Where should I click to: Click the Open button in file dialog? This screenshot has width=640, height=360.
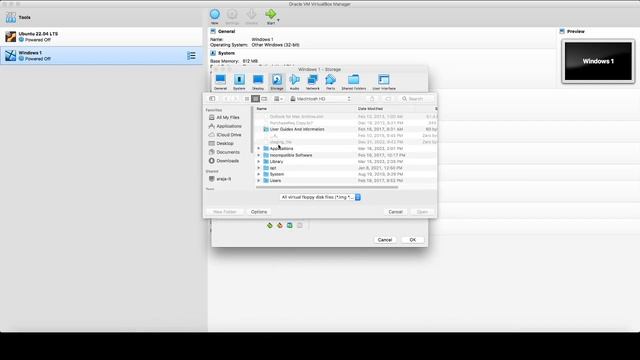pyautogui.click(x=422, y=212)
